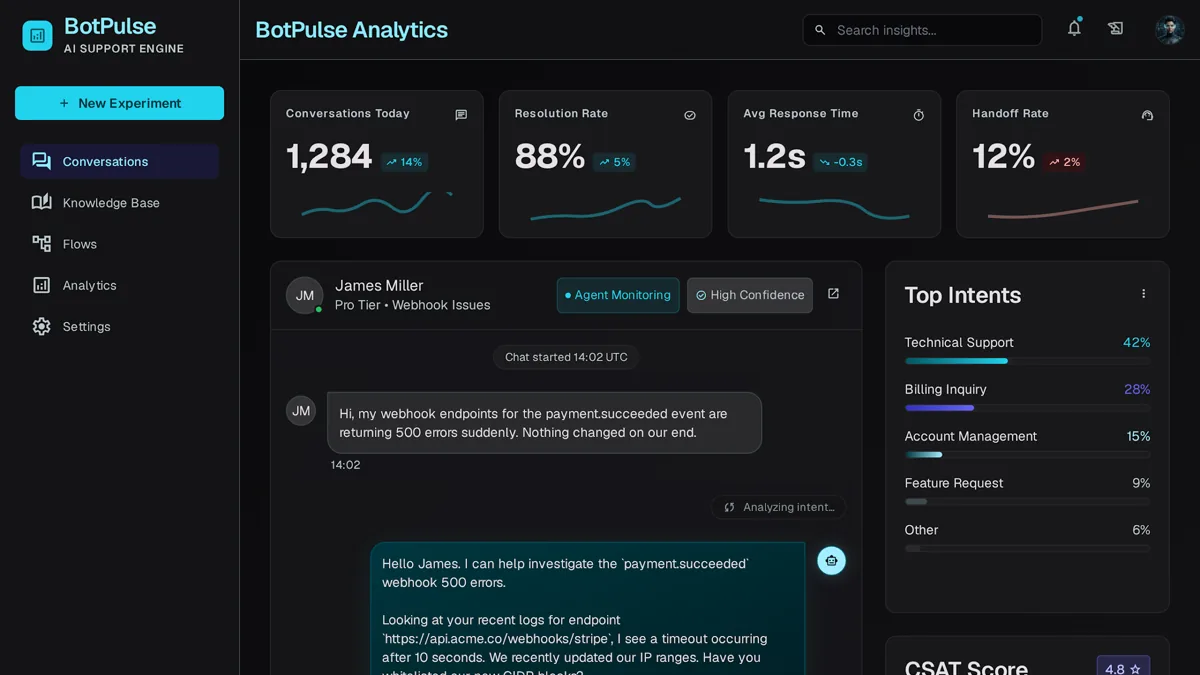Click the Chat started 14:02 UTC label
1200x675 pixels.
(566, 357)
